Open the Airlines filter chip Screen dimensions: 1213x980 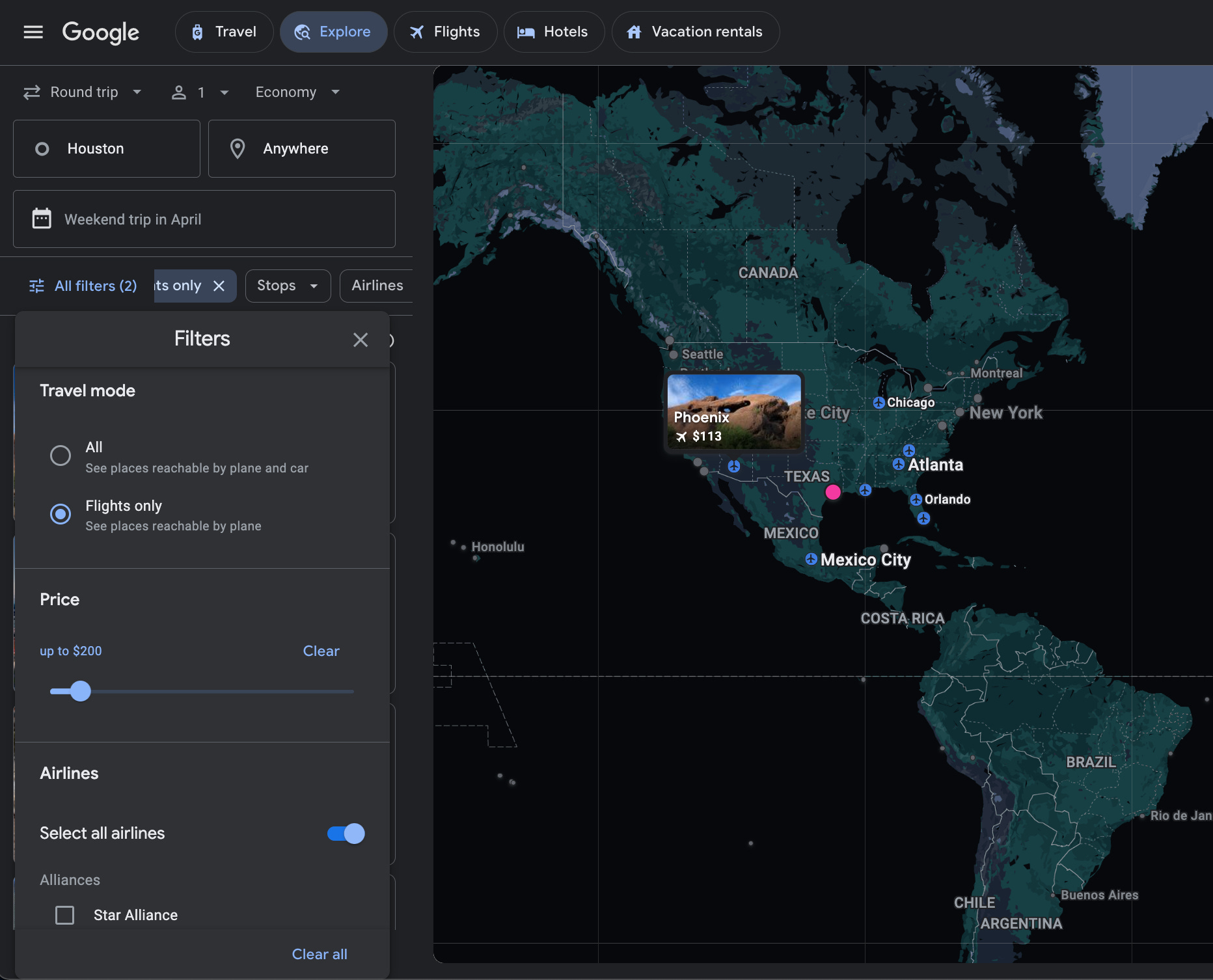[x=377, y=286]
